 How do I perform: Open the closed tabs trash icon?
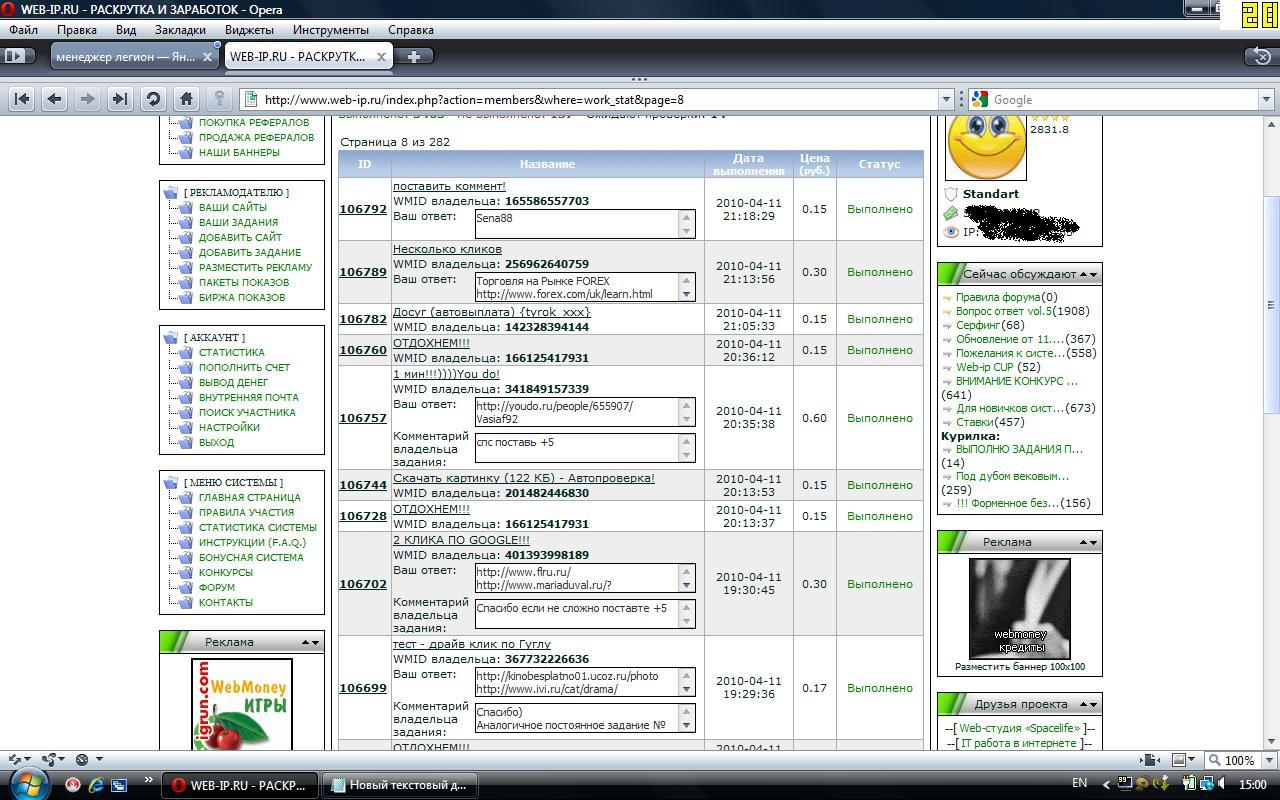pyautogui.click(x=1262, y=56)
